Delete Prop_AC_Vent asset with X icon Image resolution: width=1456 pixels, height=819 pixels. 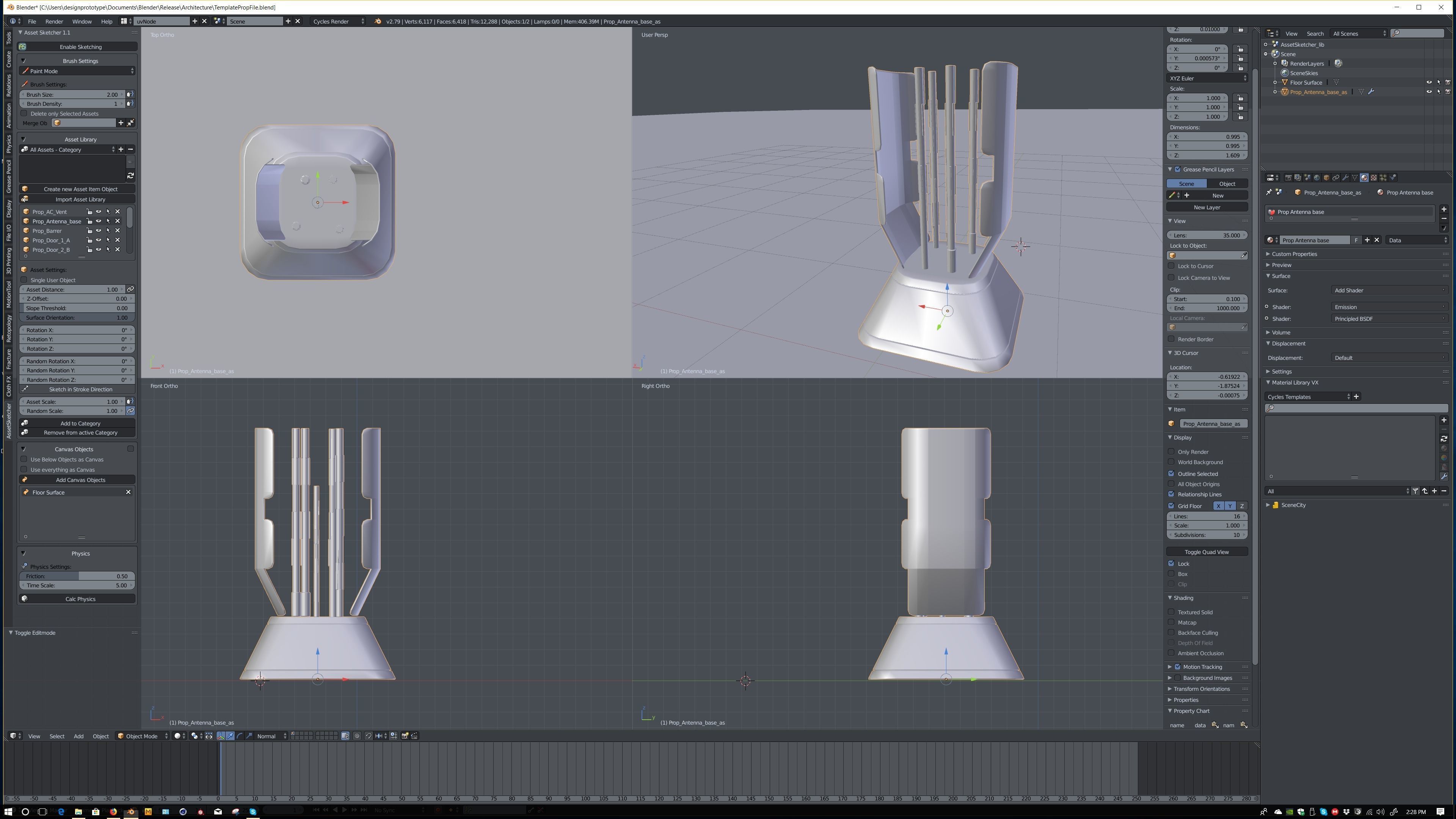tap(118, 212)
